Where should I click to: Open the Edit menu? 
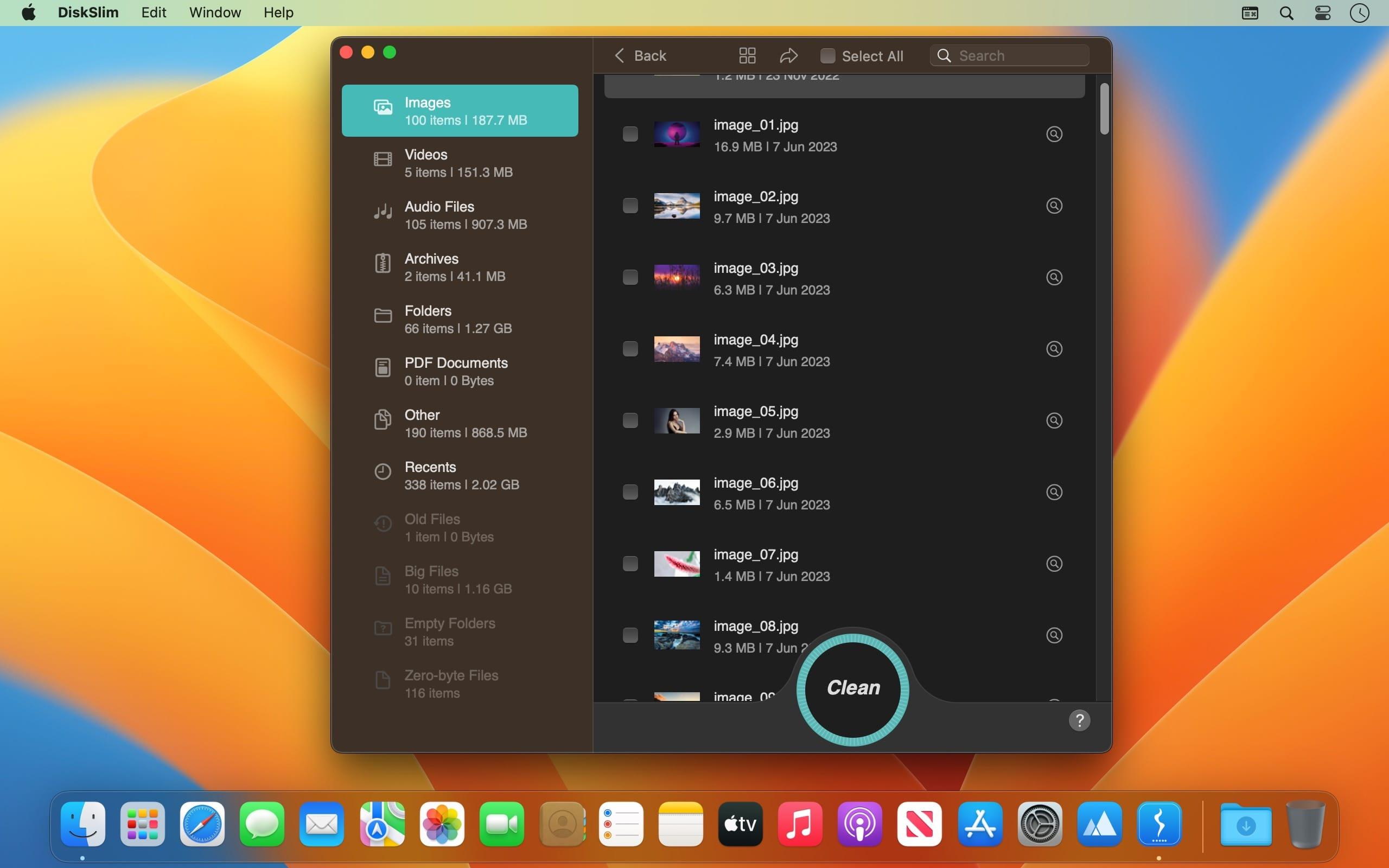pos(153,12)
